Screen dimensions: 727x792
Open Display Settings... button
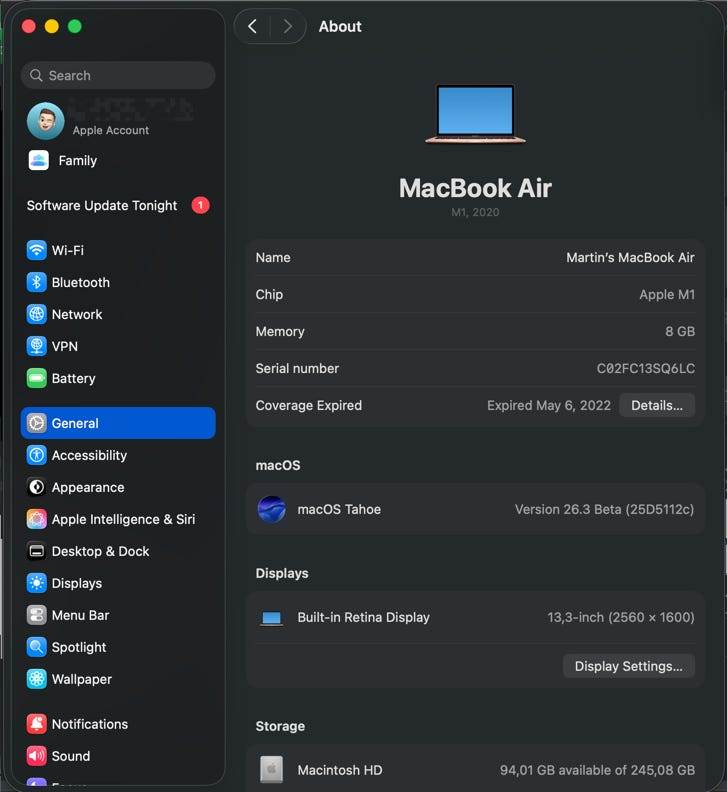(628, 666)
